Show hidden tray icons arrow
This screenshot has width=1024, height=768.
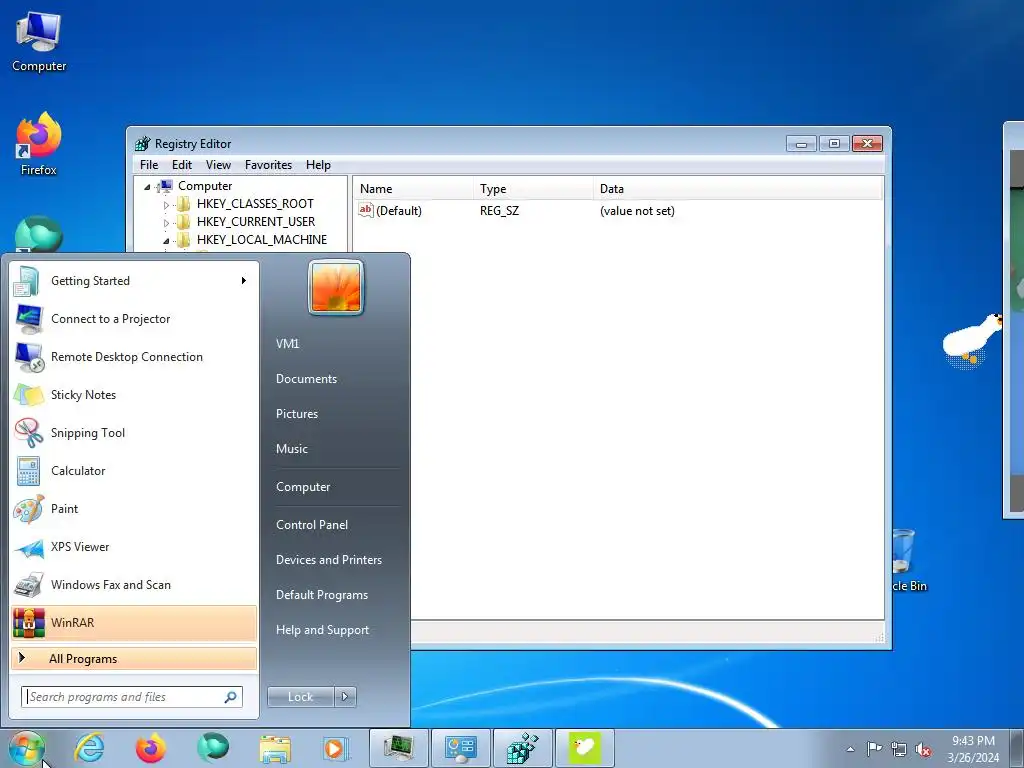point(850,749)
